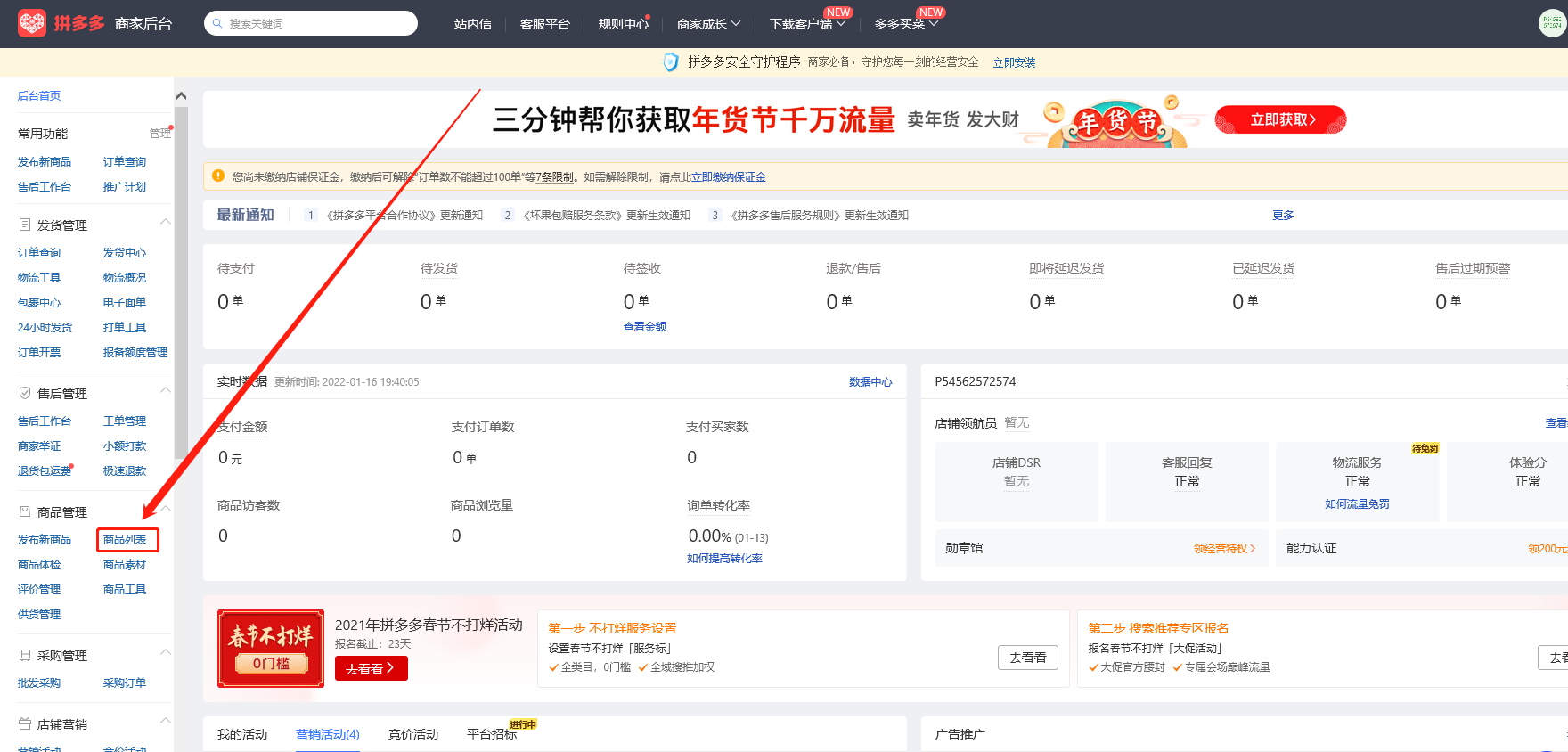Collapse the 发货管理 section chevron
The width and height of the screenshot is (1568, 752).
(165, 221)
